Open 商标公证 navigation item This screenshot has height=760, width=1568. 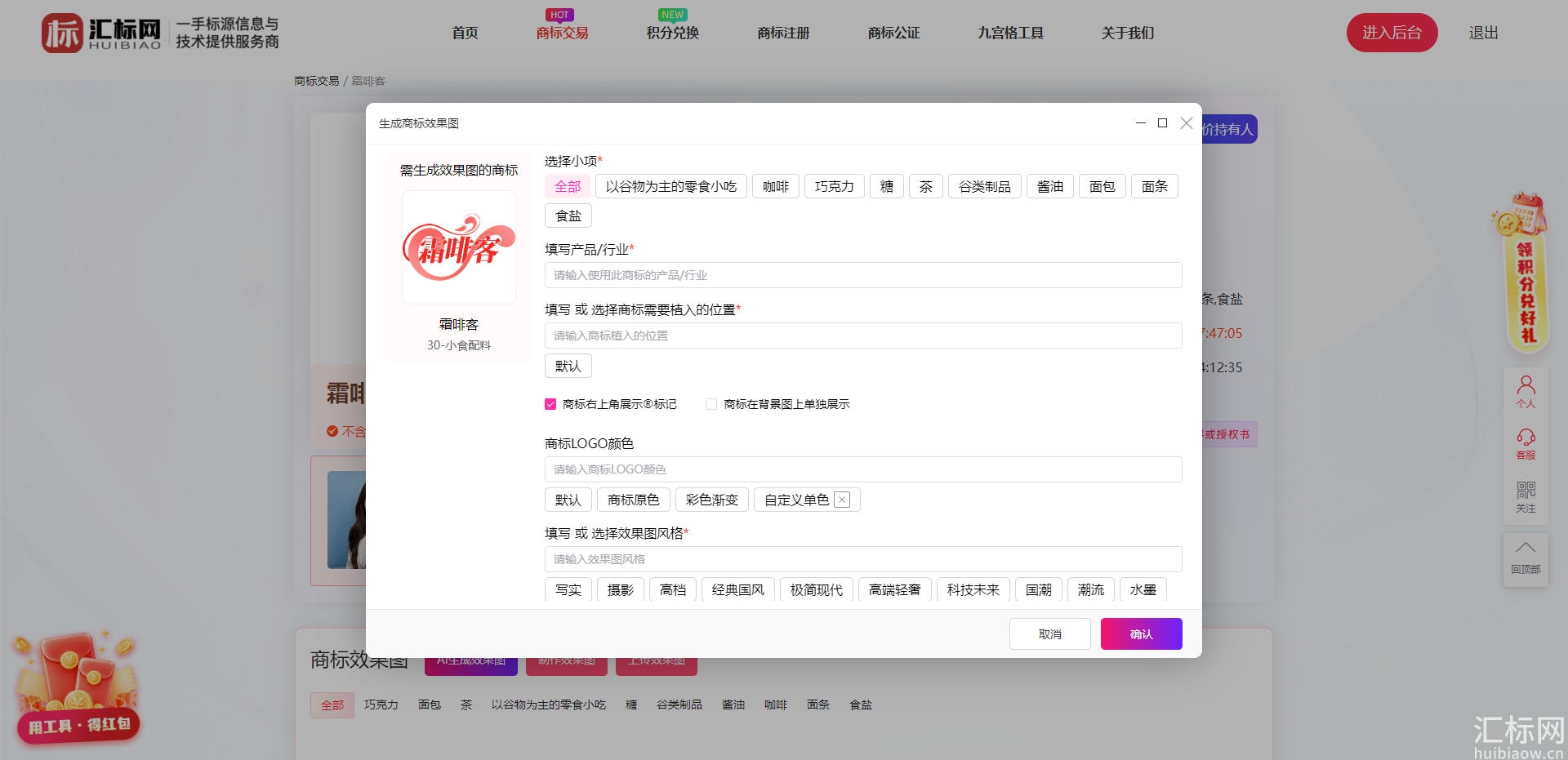pyautogui.click(x=894, y=33)
